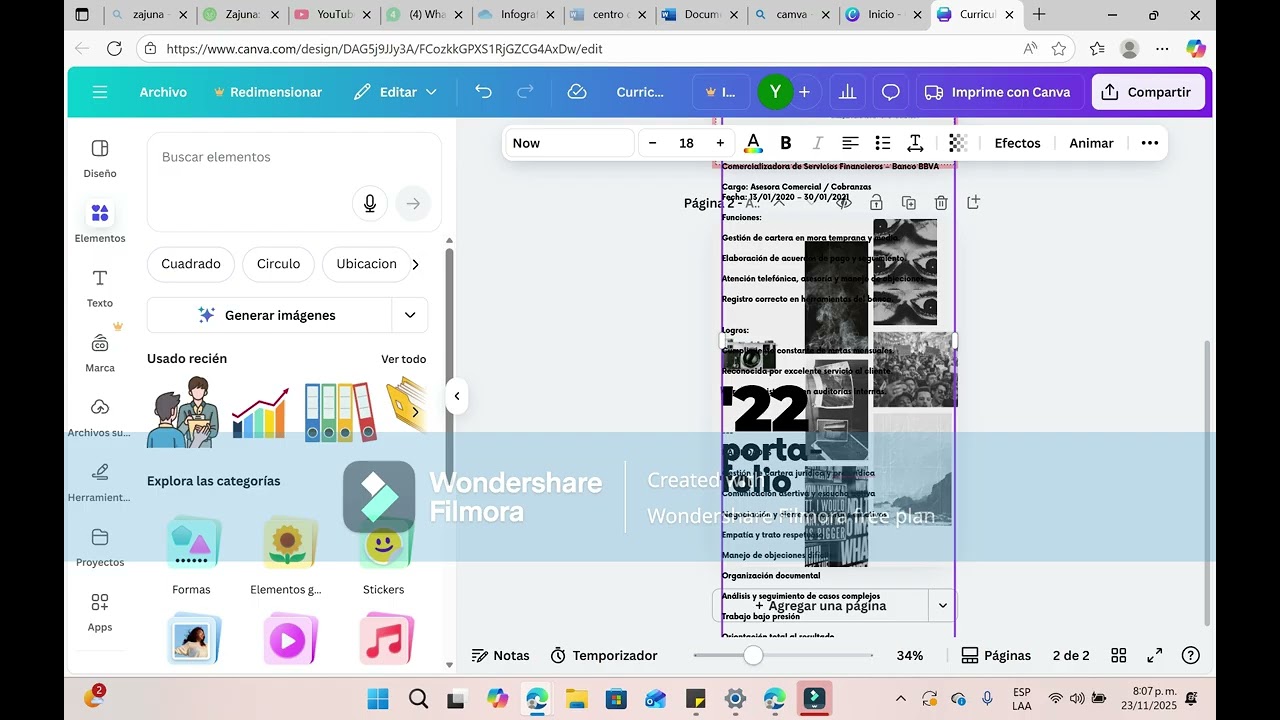Open the Elementos sidebar tab
1280x720 pixels.
(x=100, y=222)
